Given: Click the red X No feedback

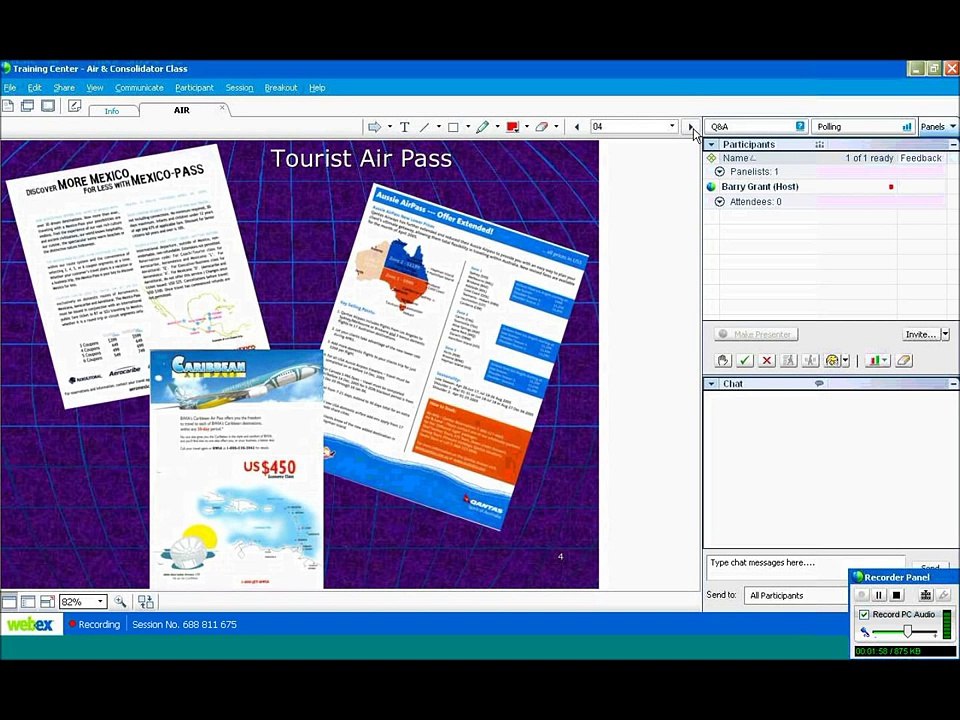Looking at the screenshot, I should tap(766, 361).
